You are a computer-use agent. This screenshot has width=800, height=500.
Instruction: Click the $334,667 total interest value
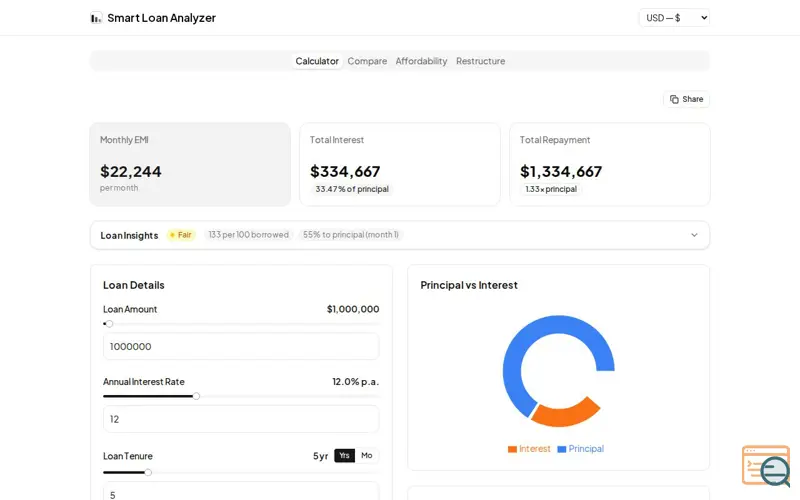click(345, 171)
